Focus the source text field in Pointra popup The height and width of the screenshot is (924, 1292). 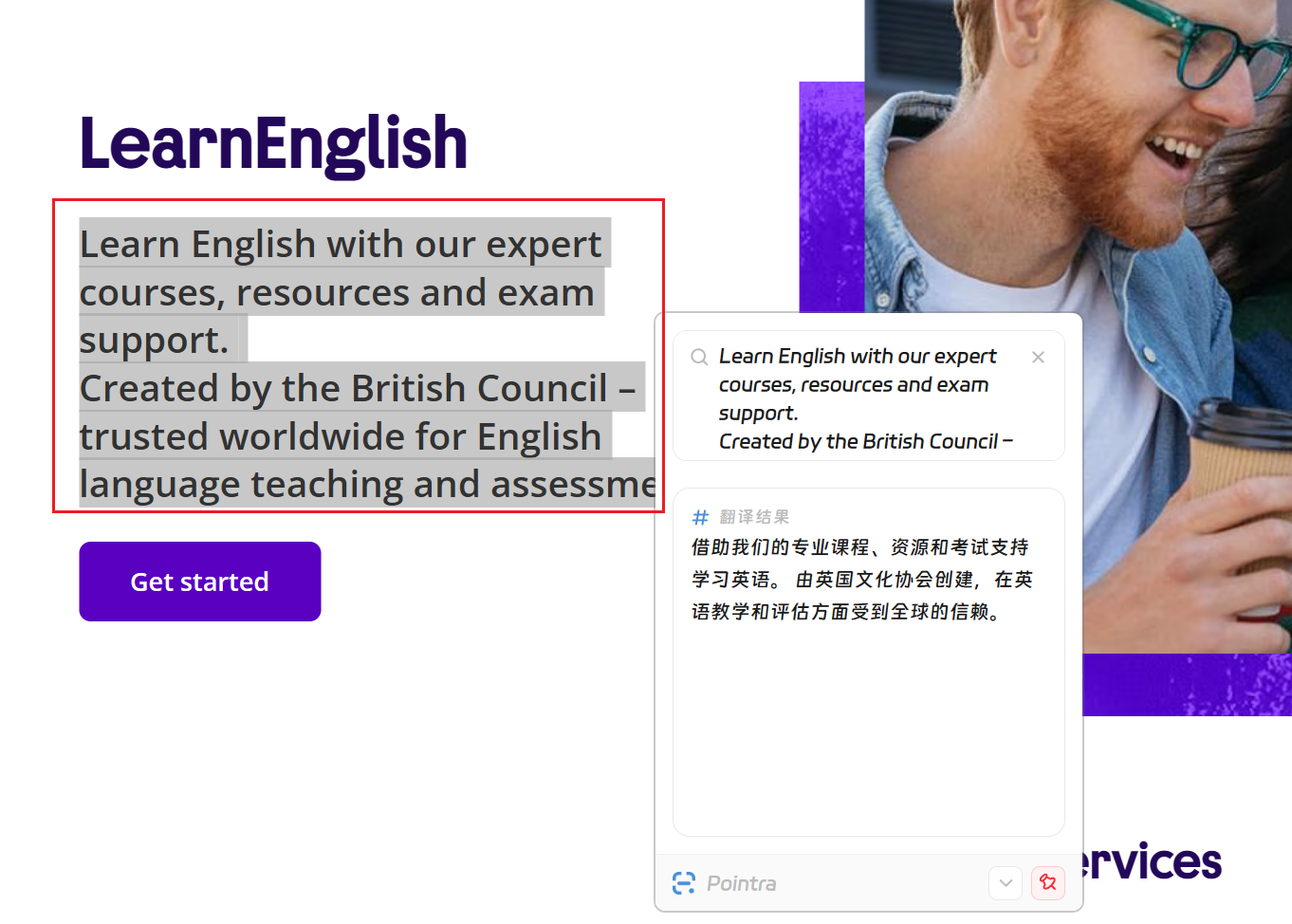[x=868, y=397]
